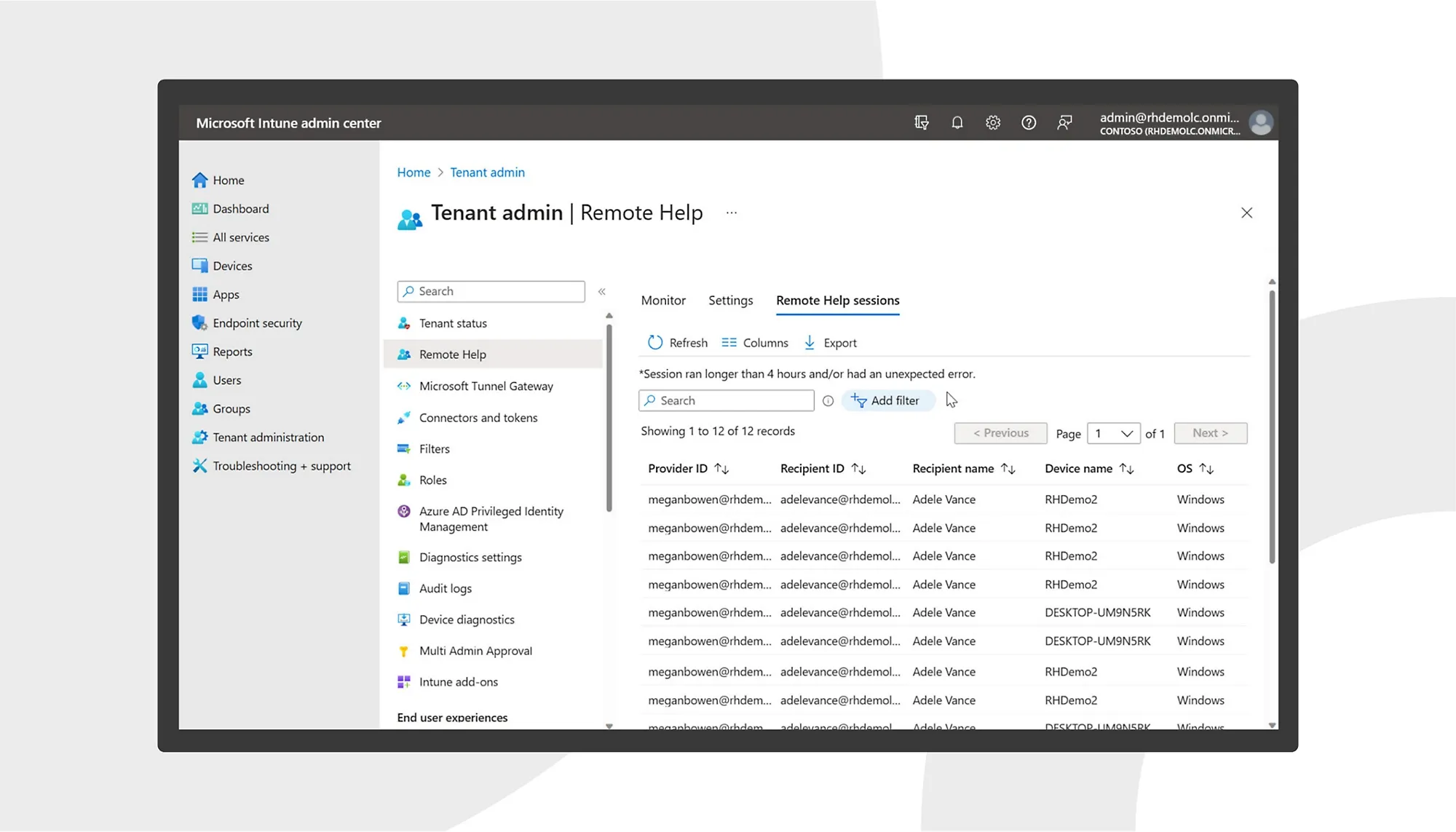Image resolution: width=1456 pixels, height=832 pixels.
Task: Open the ellipsis more options menu
Action: (x=732, y=213)
